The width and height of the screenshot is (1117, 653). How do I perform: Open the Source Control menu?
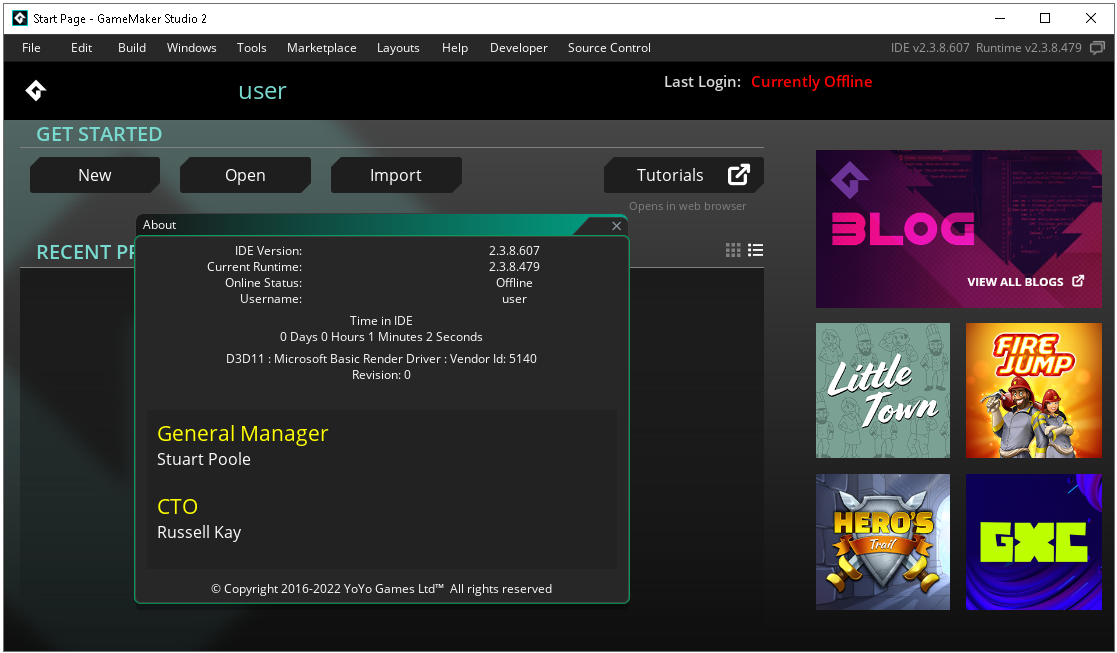point(609,48)
